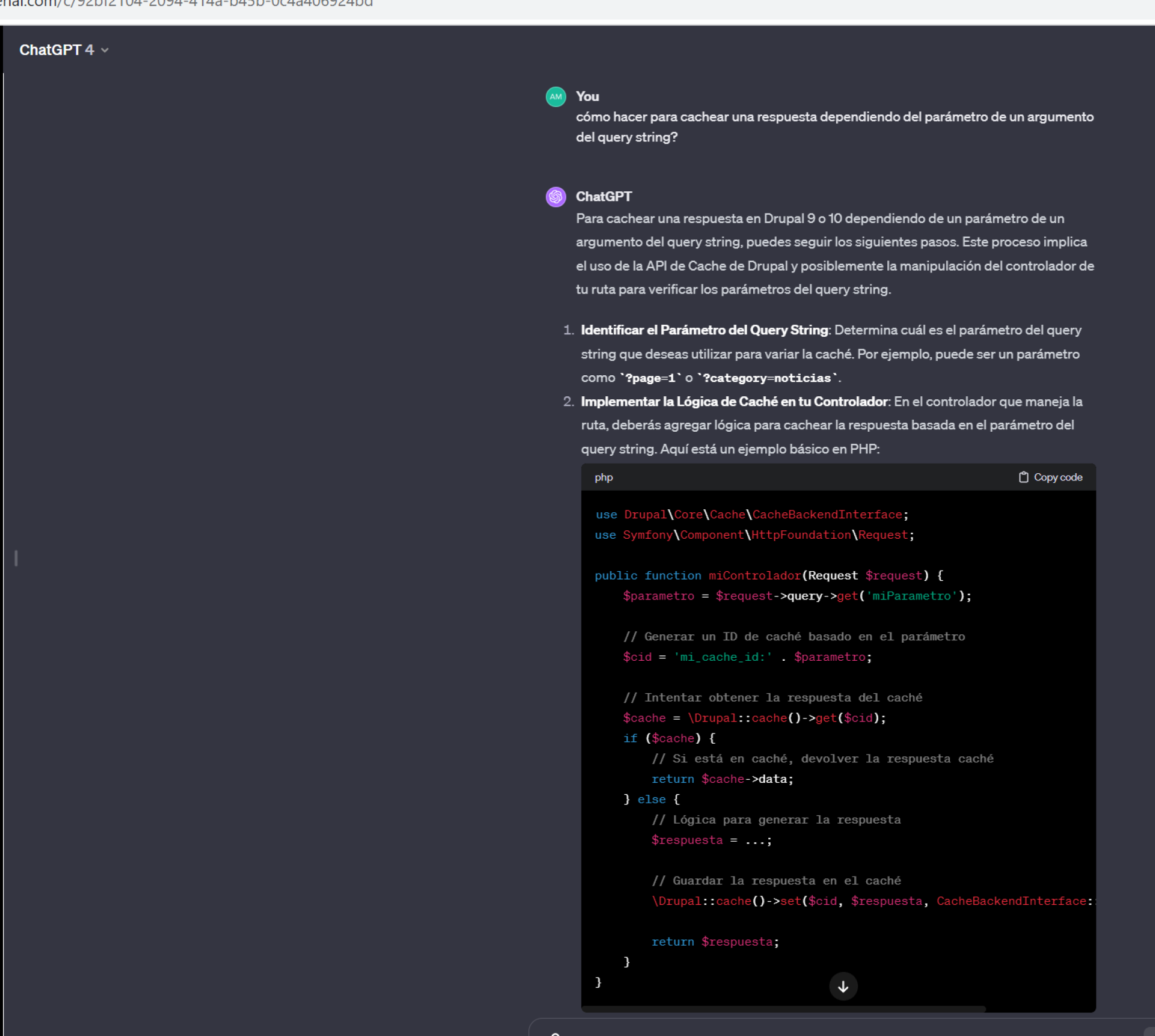Click the '$respuesta = ...;' line

point(712,840)
